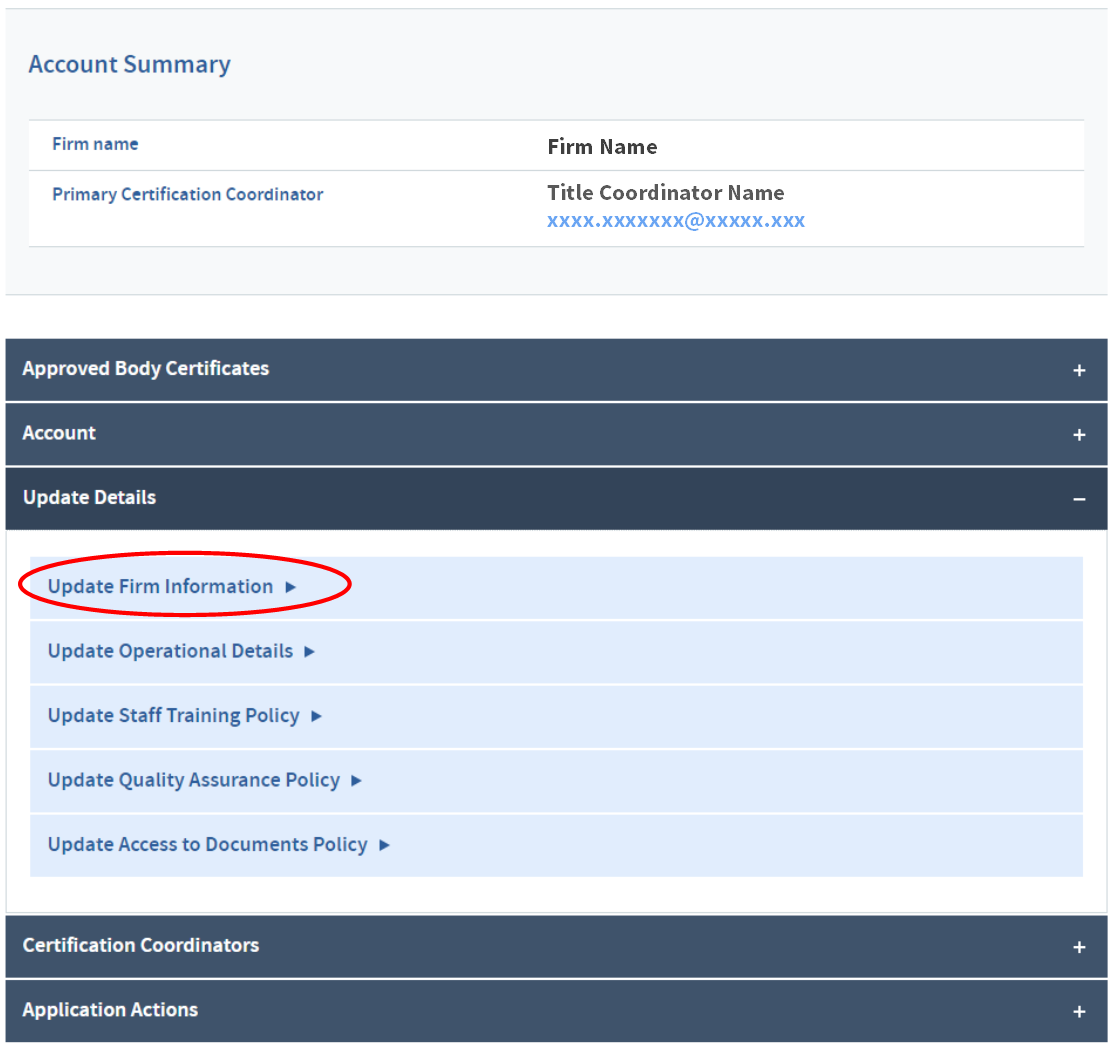Click the arrow beside Update Access to Documents Policy
The image size is (1116, 1055).
[384, 845]
